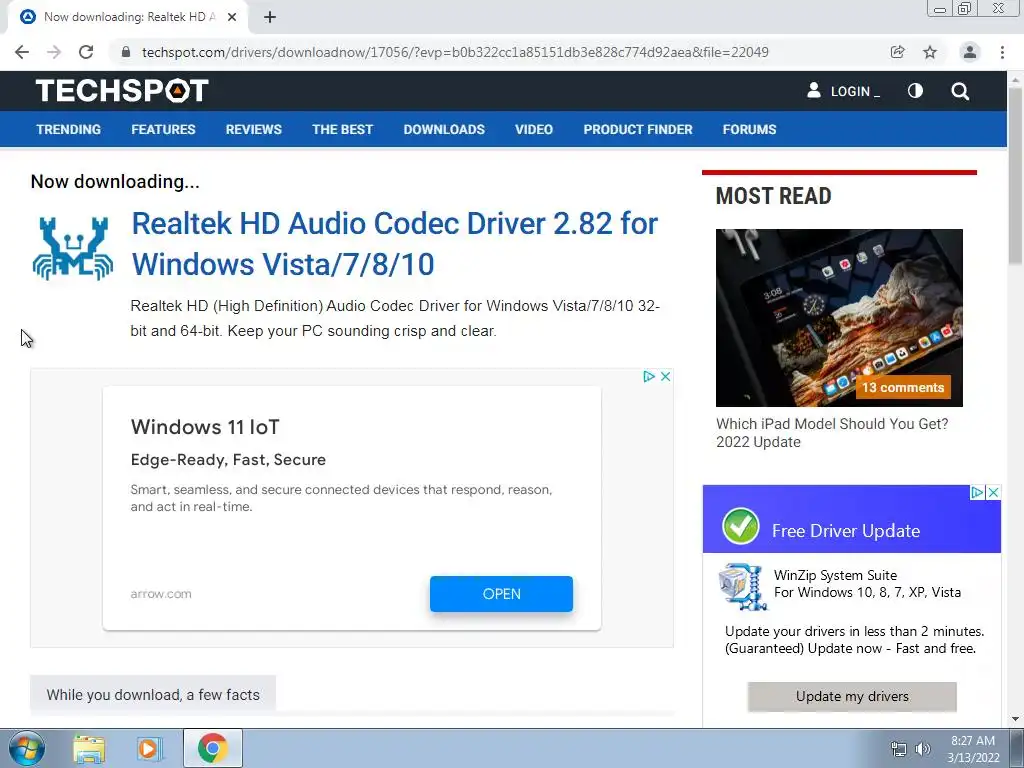Open the Chrome profile avatar

pos(970,52)
